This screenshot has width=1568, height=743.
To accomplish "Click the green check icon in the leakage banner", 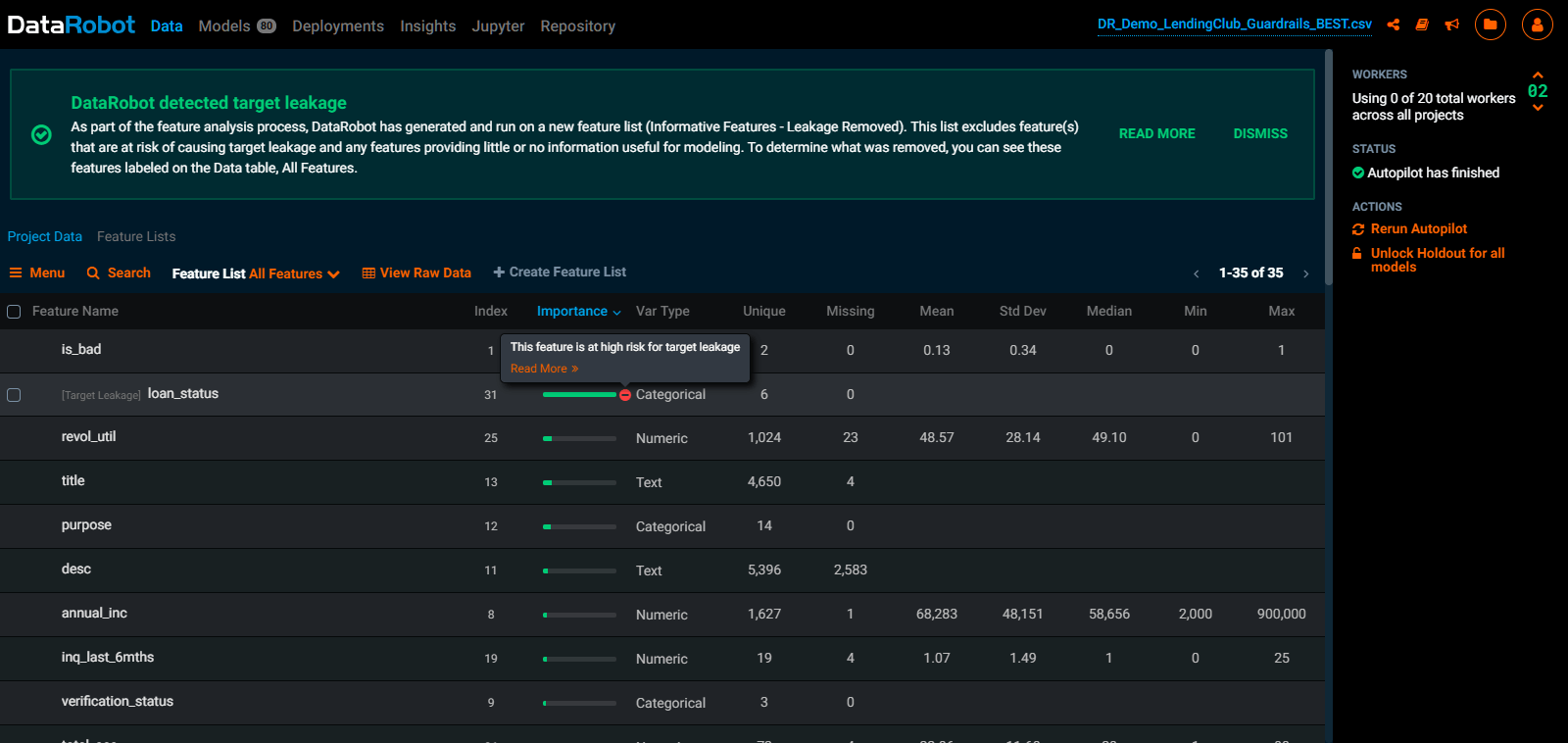I will 41,134.
